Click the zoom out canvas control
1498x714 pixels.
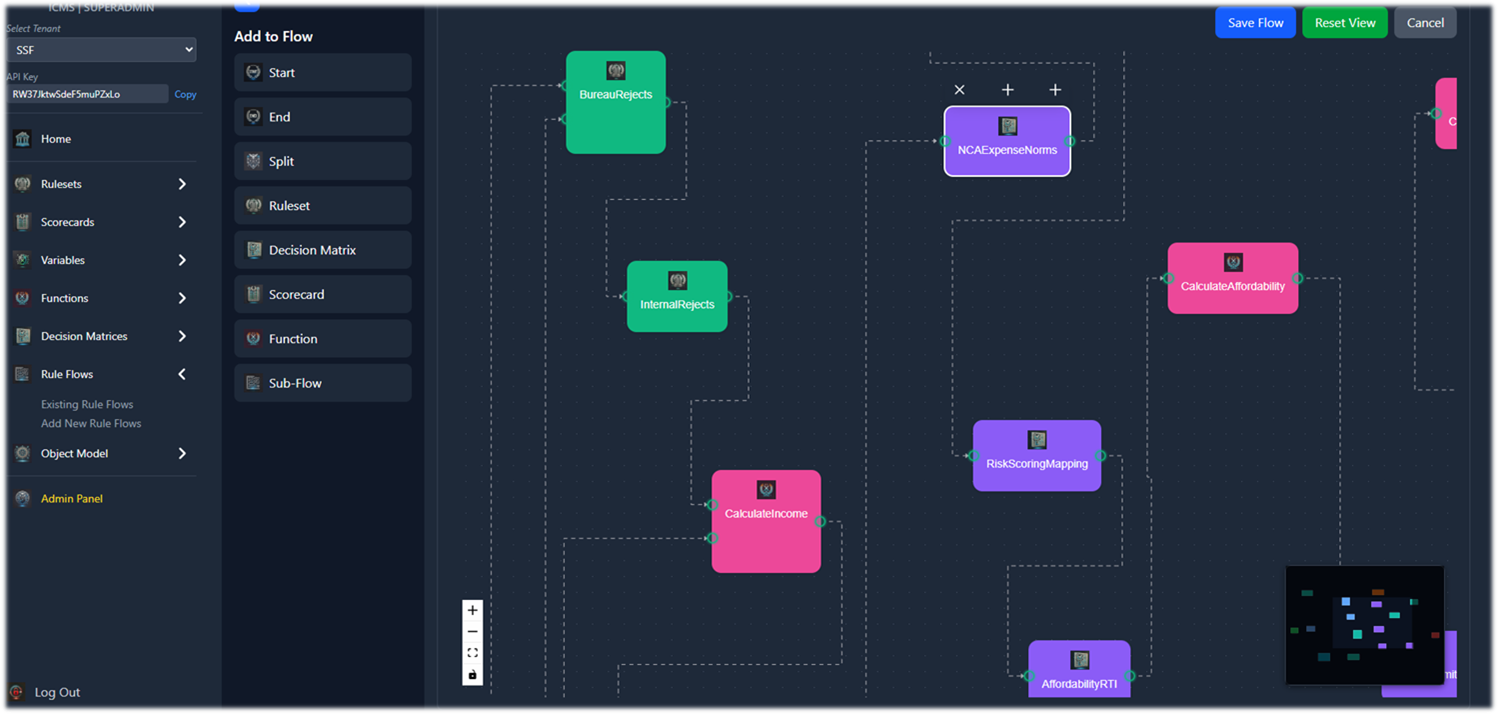473,632
